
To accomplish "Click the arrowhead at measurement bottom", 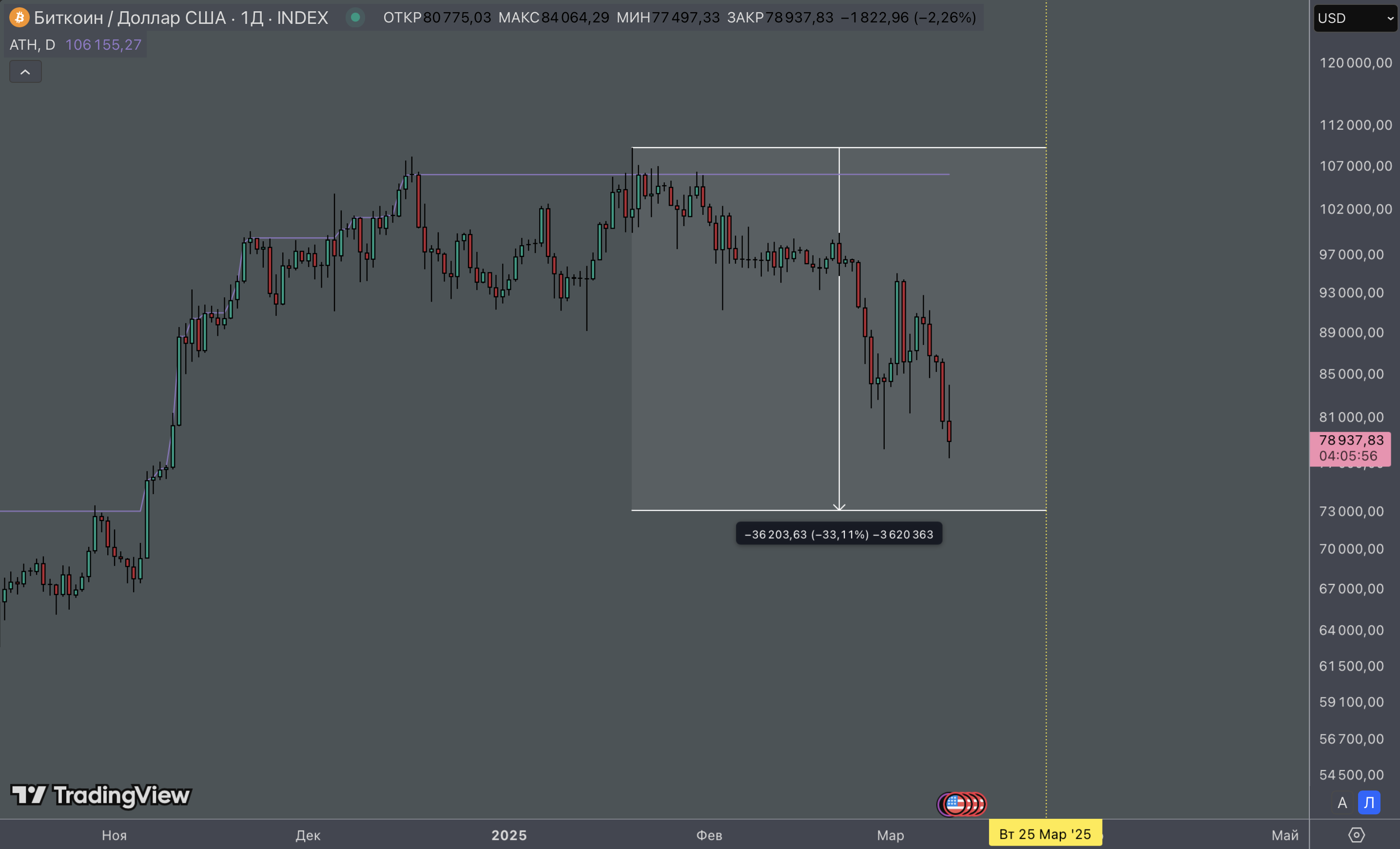I will pos(839,506).
